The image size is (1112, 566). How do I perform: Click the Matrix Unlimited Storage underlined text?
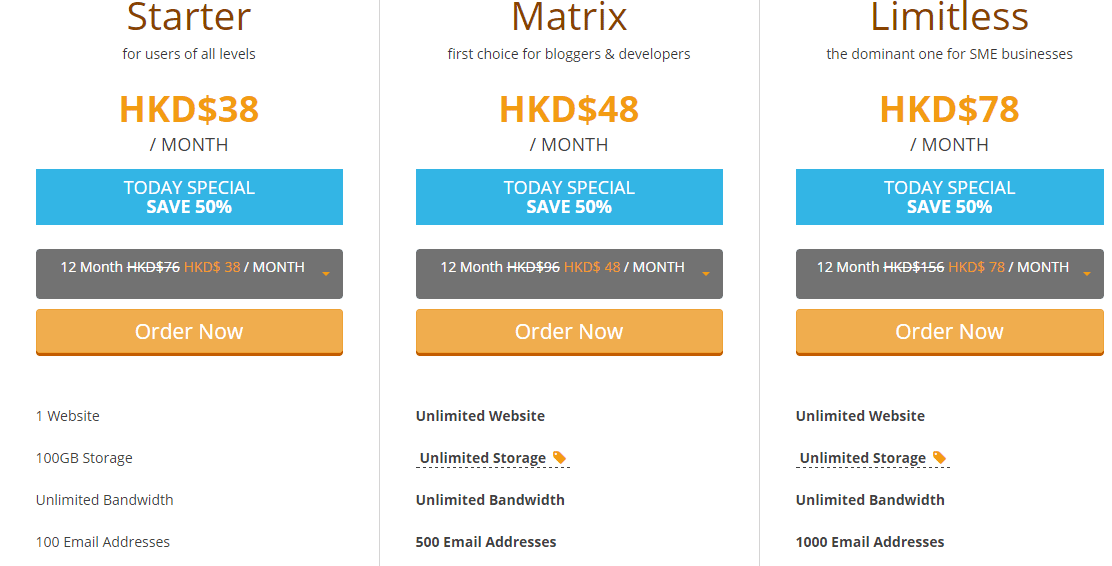483,458
